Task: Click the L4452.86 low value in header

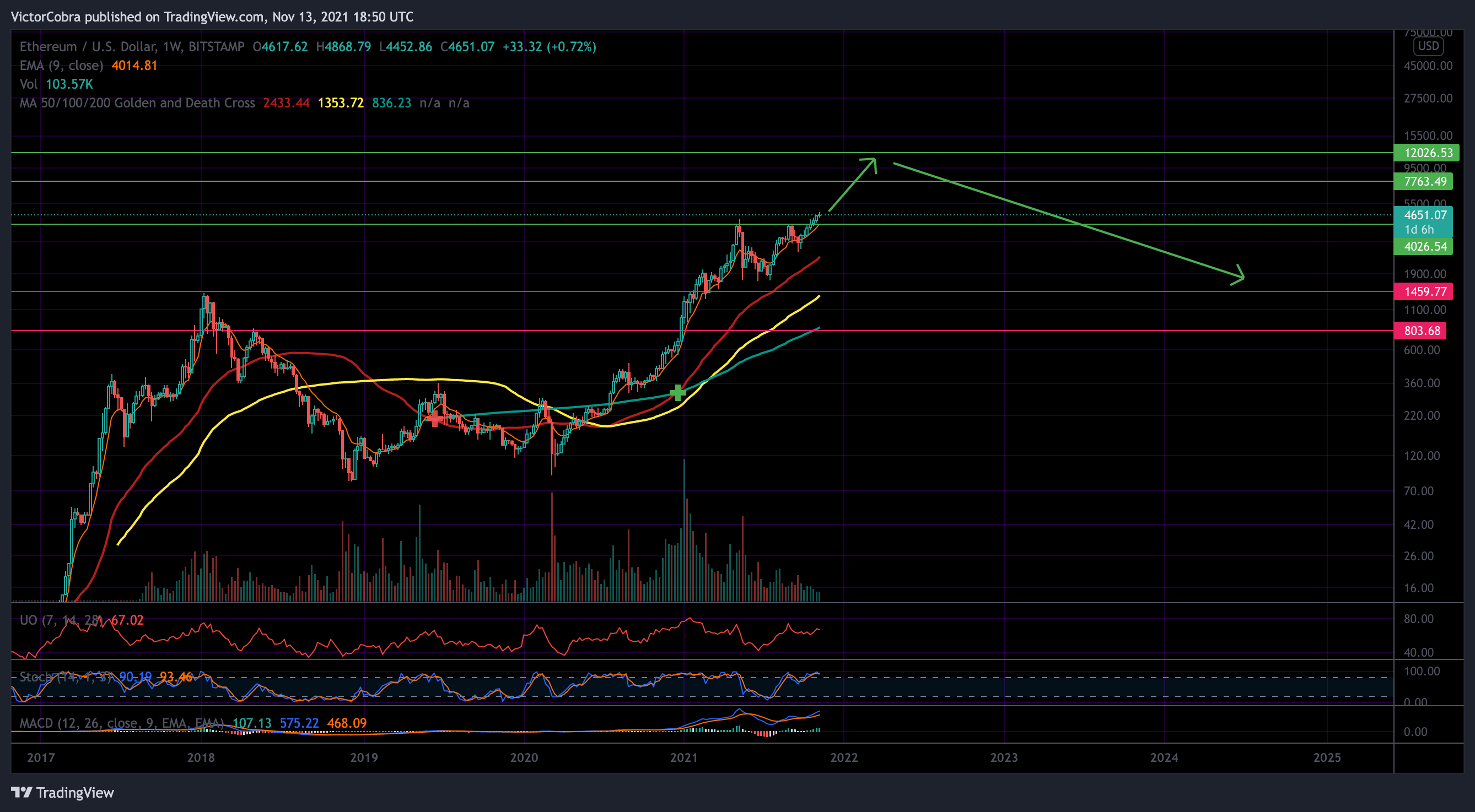Action: click(405, 47)
